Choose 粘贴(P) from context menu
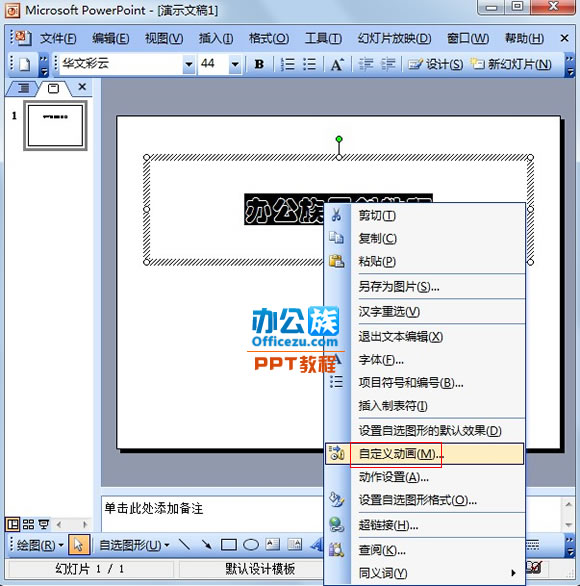The image size is (580, 586). tap(424, 261)
